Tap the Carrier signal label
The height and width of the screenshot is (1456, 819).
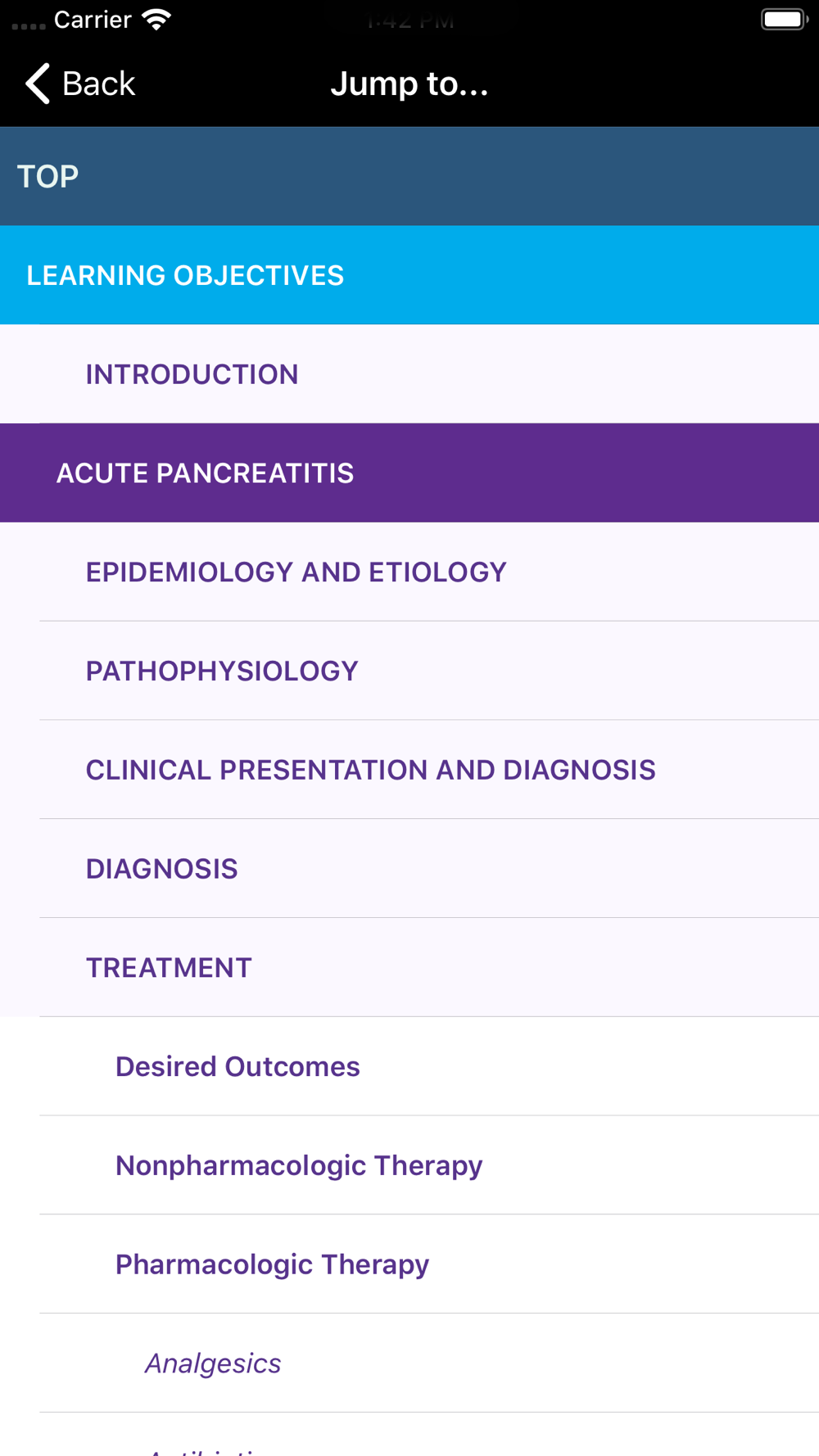click(93, 20)
